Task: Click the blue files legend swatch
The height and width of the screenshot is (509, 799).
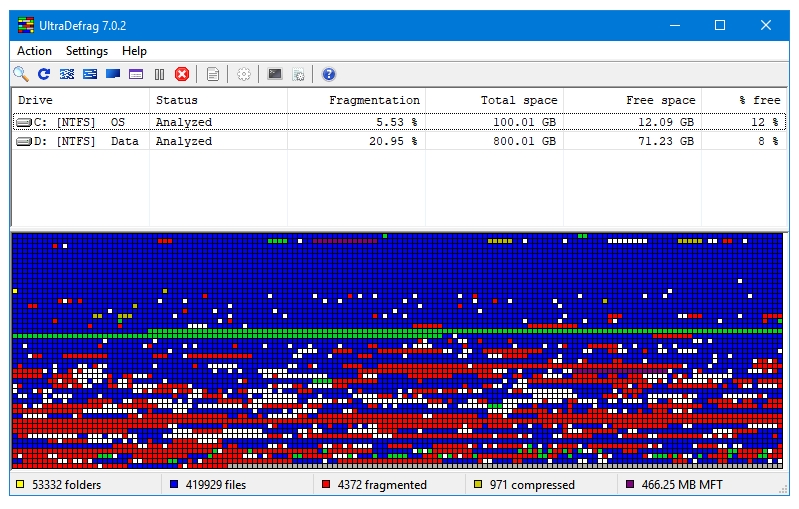Action: click(174, 484)
